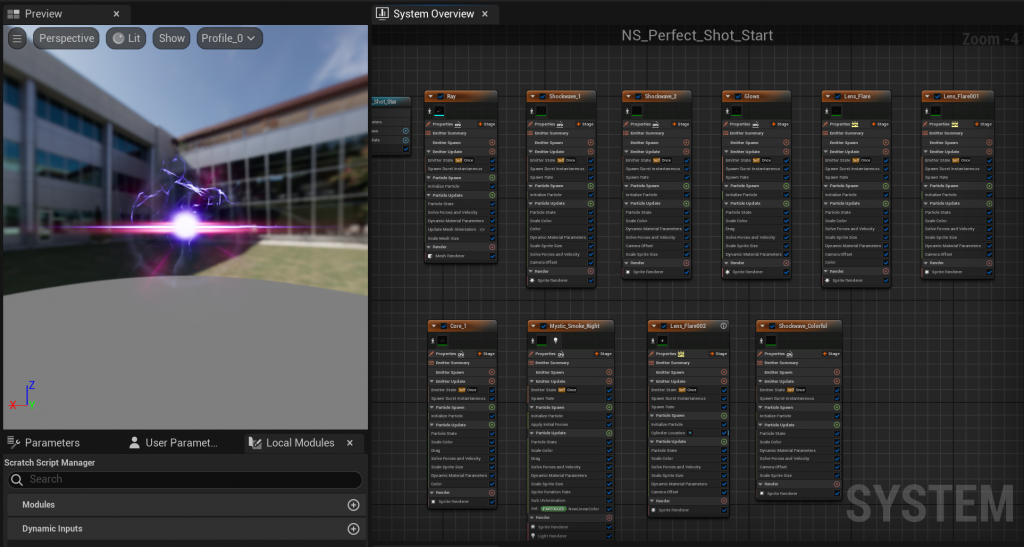The height and width of the screenshot is (547, 1024).
Task: Click the Perspective view button
Action: coord(66,38)
